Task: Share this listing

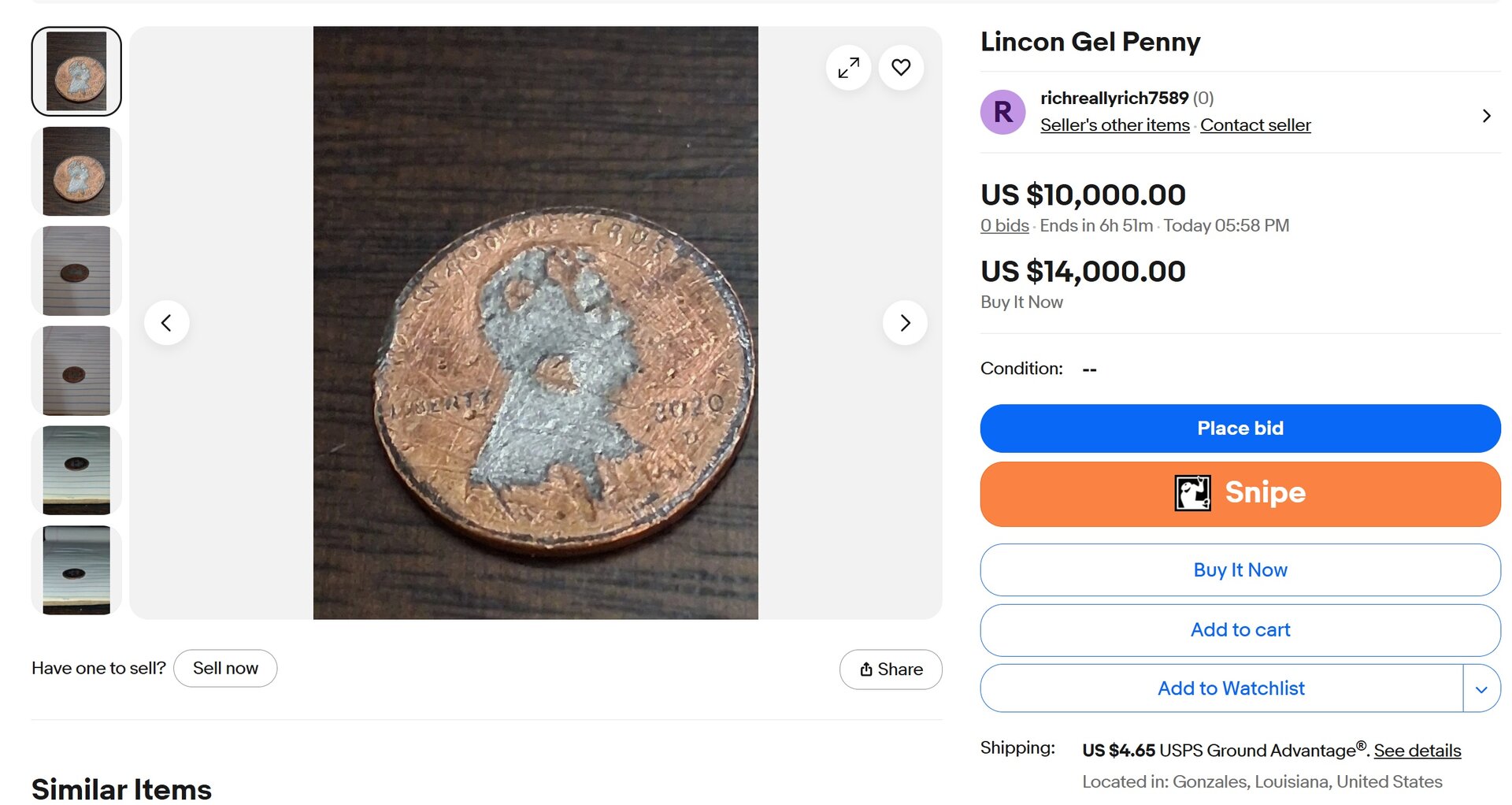Action: (891, 669)
